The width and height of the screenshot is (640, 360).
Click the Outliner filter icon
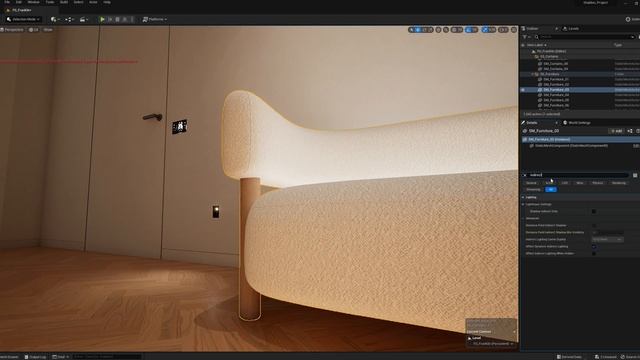click(526, 37)
